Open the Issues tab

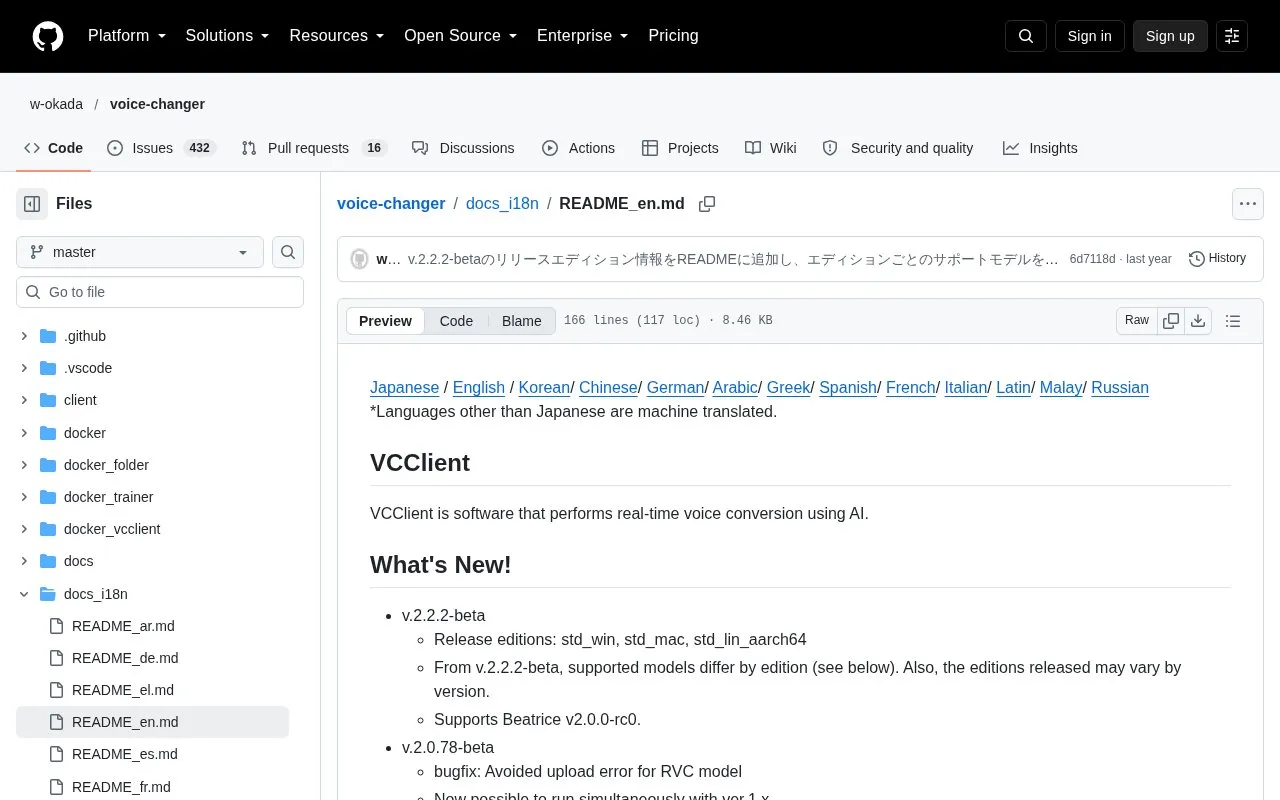(161, 148)
